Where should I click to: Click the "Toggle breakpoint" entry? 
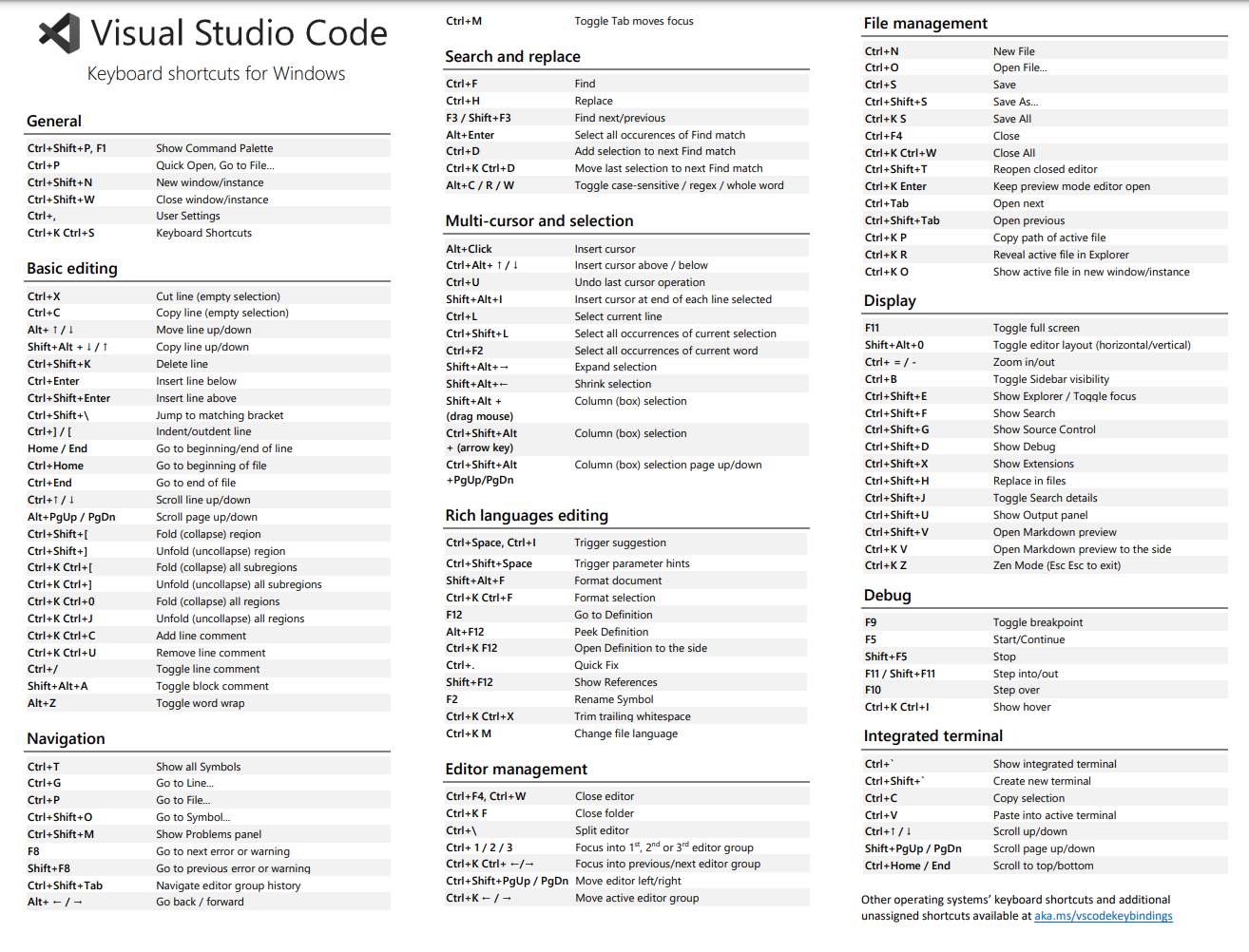[1038, 622]
